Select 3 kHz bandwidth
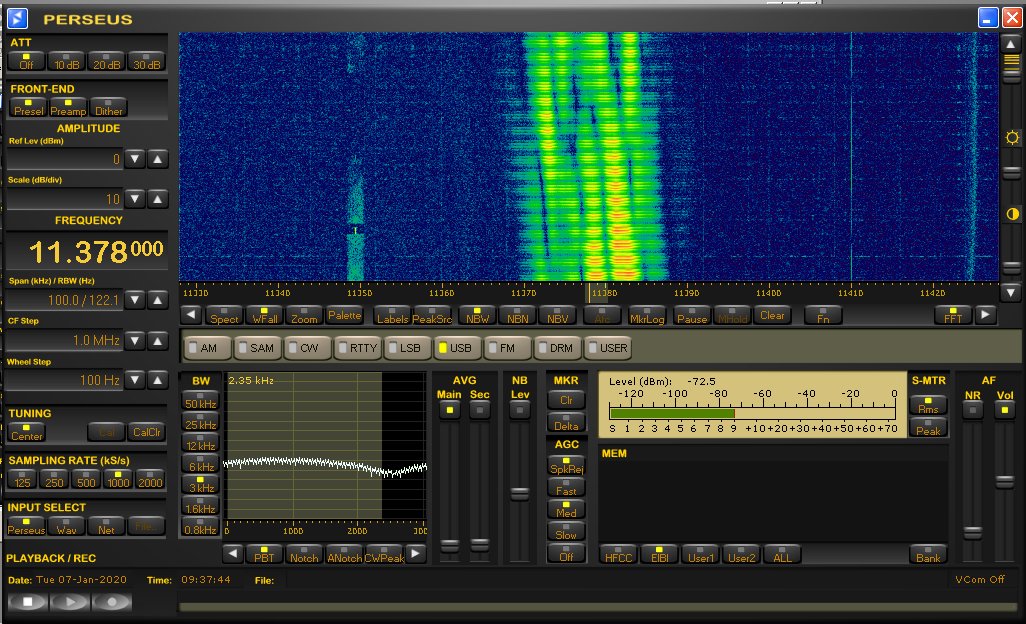This screenshot has height=624, width=1026. click(x=200, y=485)
